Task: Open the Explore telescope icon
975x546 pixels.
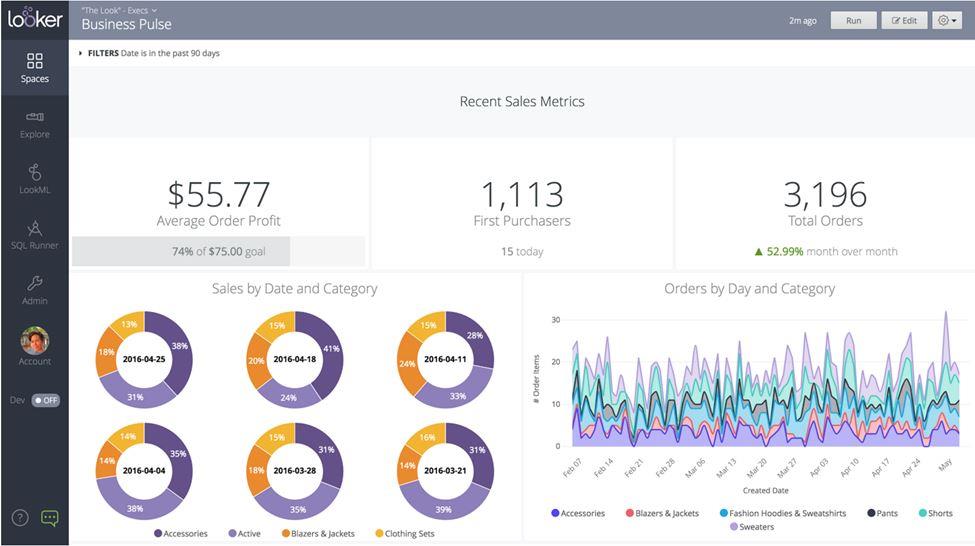Action: (34, 118)
